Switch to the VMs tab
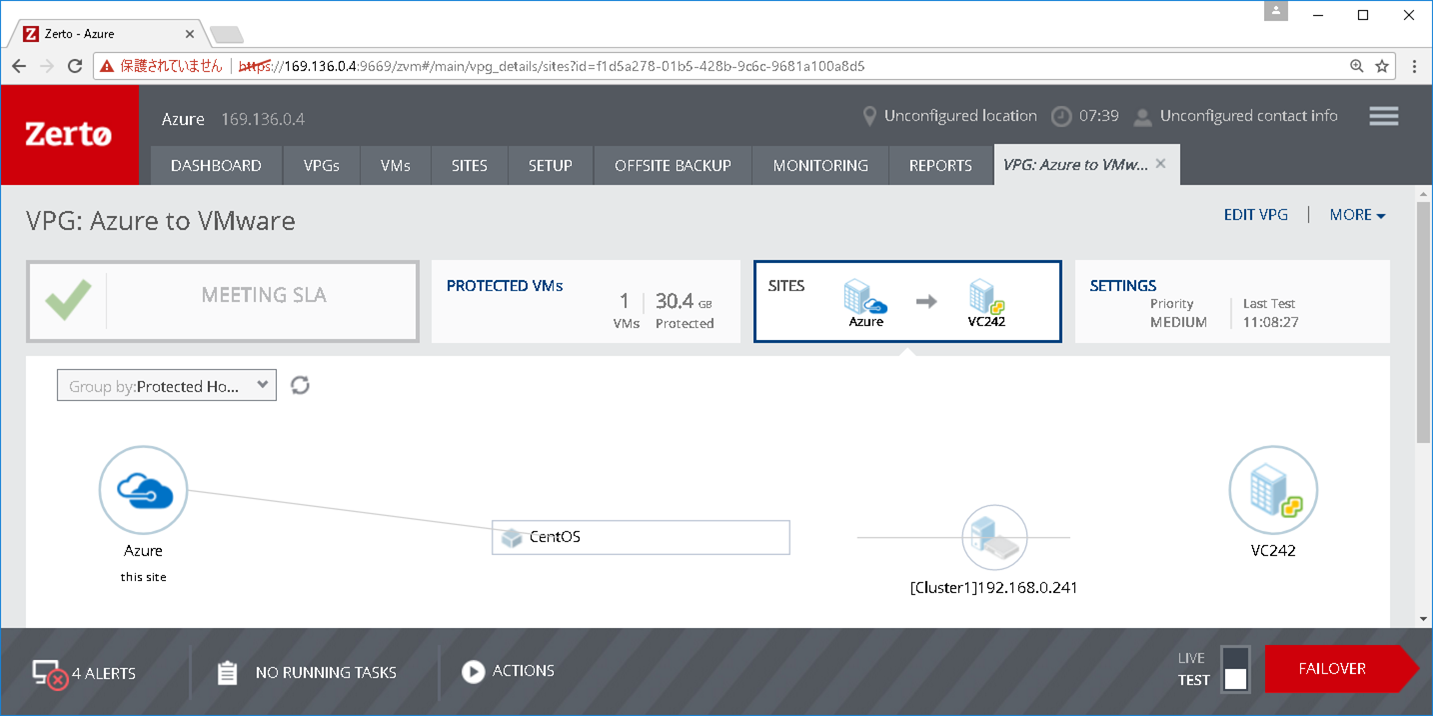The image size is (1433, 716). coord(396,166)
